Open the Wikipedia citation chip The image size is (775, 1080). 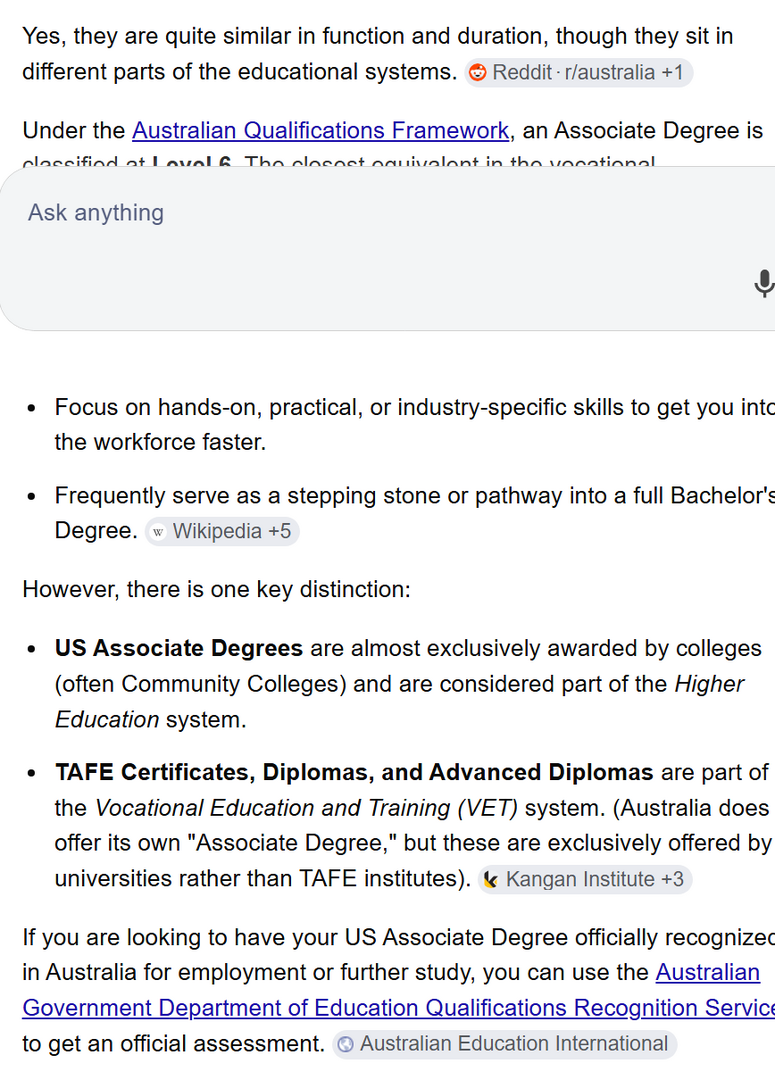click(x=222, y=532)
